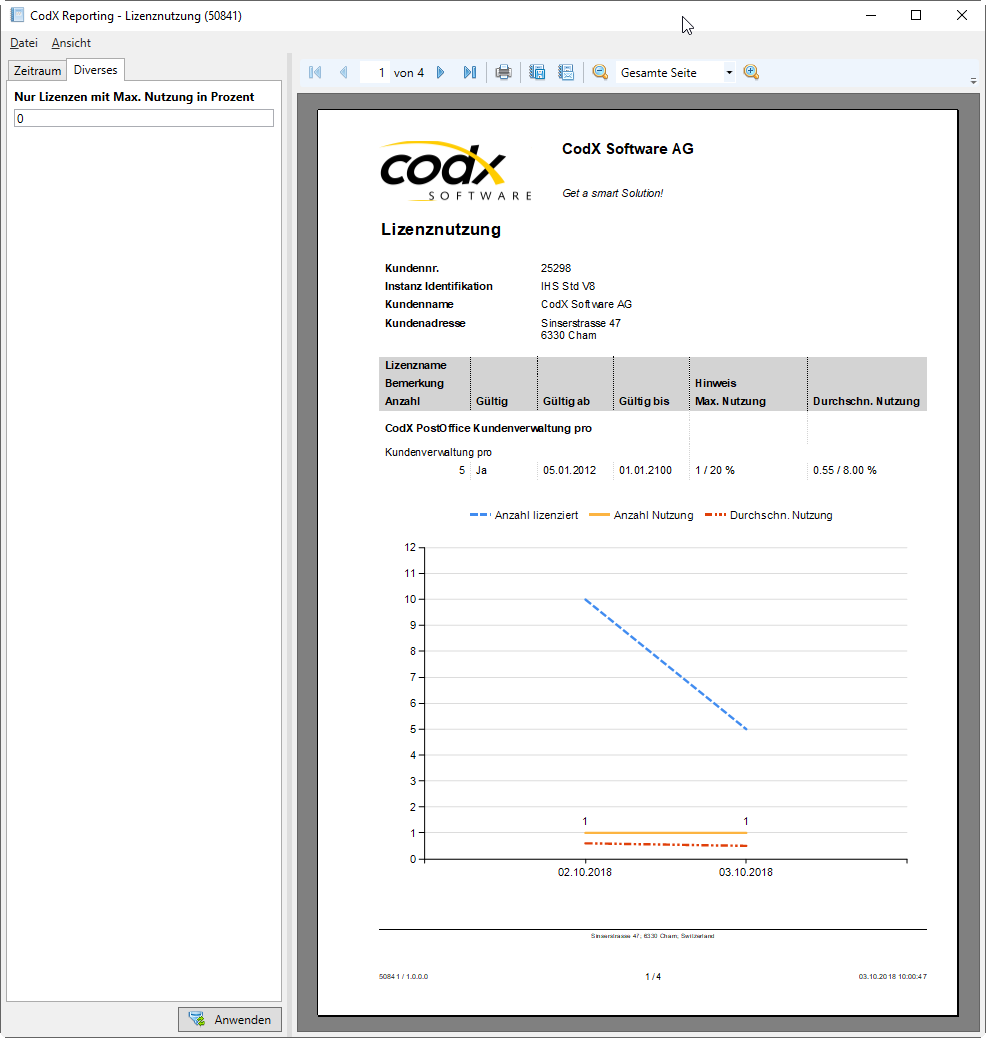Click the 'Anzahl lizenziert' legend entry

click(x=524, y=515)
